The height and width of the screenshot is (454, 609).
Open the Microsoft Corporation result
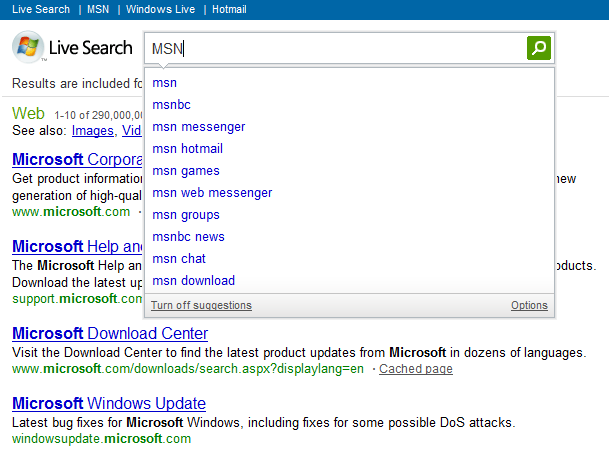coord(77,159)
